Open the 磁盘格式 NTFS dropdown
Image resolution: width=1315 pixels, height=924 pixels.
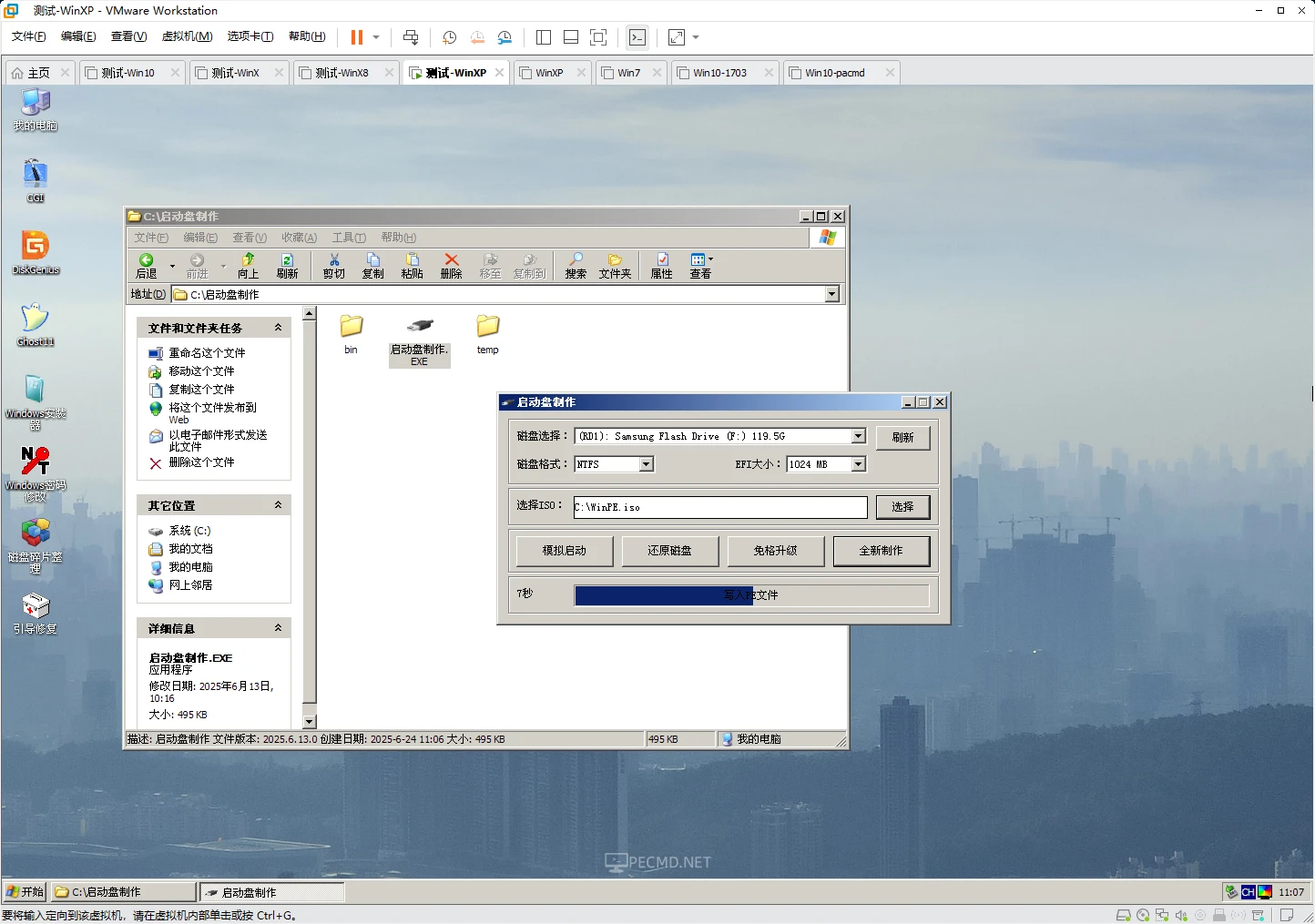click(647, 464)
